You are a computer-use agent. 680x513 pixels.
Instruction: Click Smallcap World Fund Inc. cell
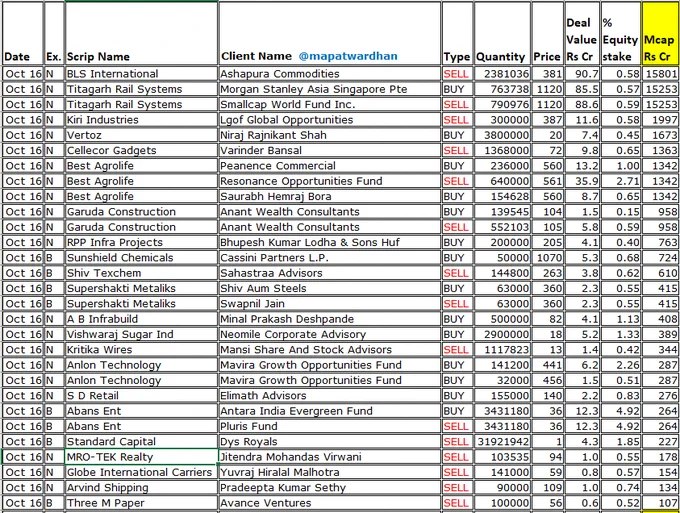coord(330,105)
